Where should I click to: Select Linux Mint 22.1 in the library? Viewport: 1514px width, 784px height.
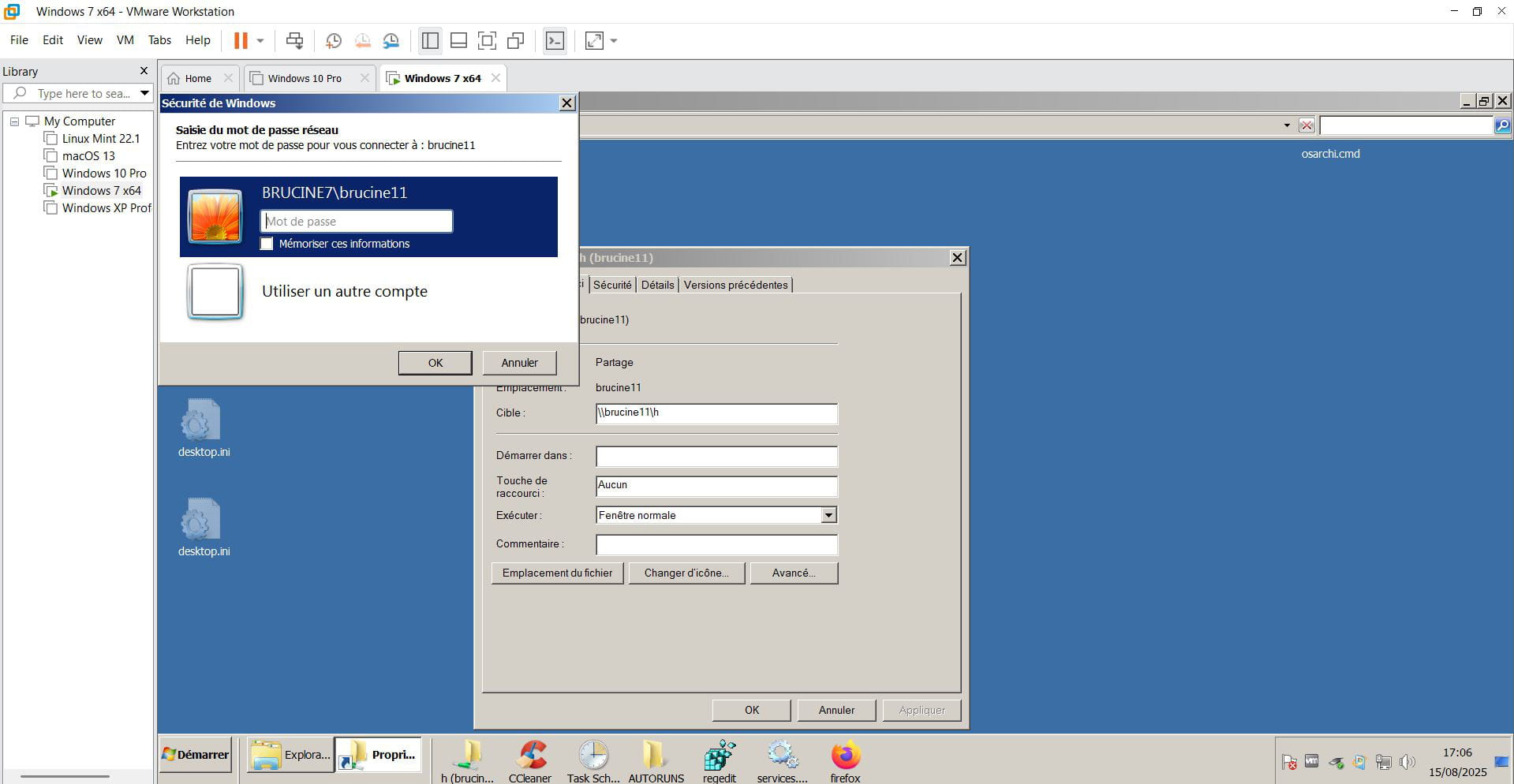100,139
